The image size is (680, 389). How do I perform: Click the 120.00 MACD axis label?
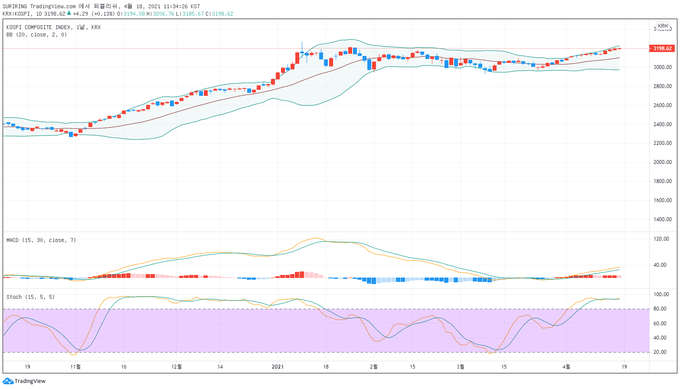pos(661,239)
